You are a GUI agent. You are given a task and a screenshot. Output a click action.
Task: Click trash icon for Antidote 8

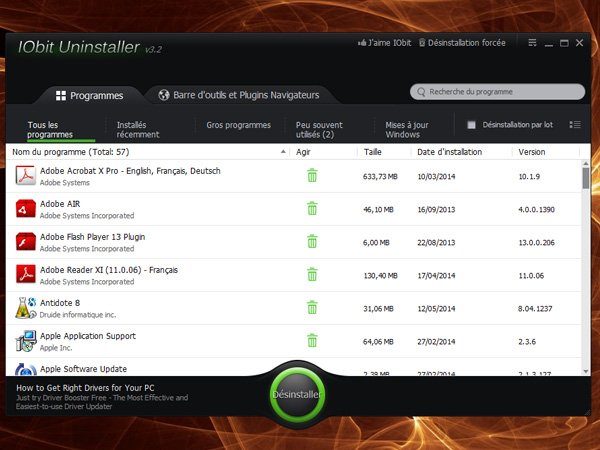click(x=312, y=308)
